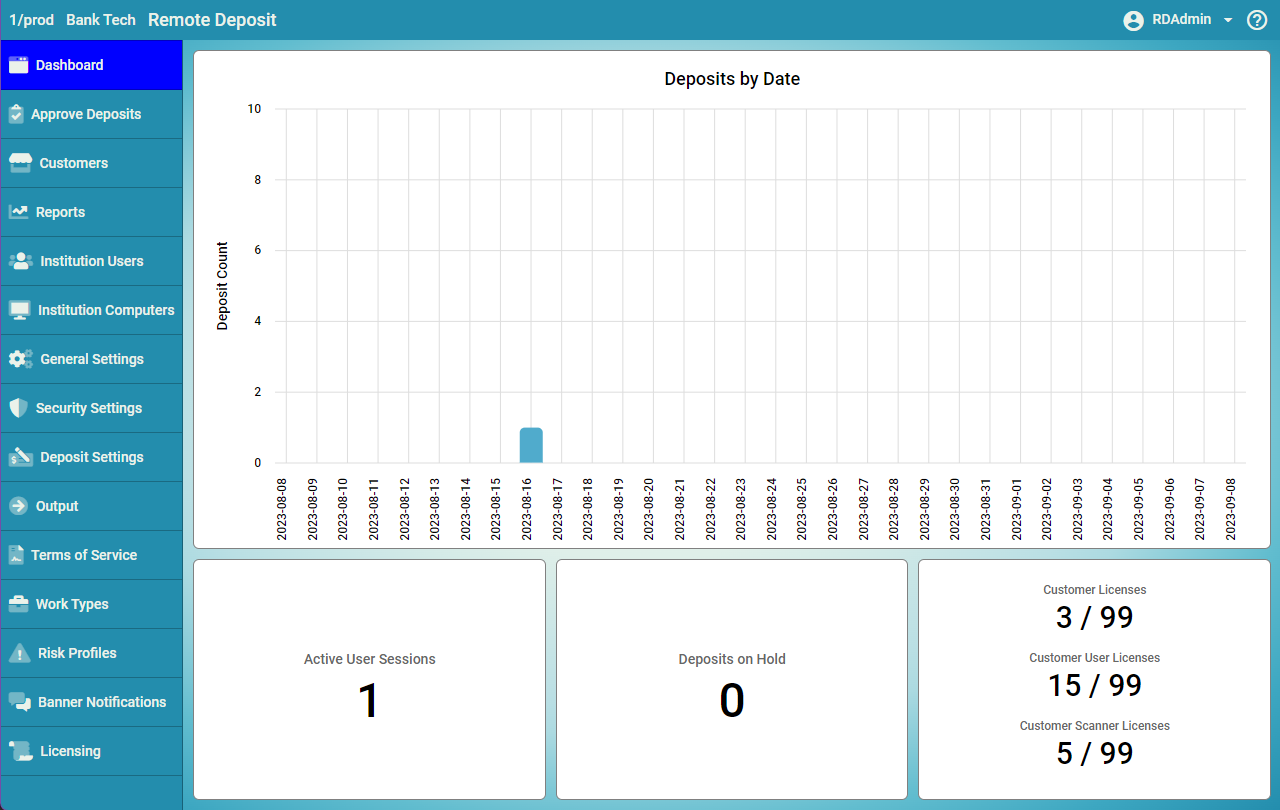The image size is (1280, 810).
Task: Click the Institution Computers monitor icon
Action: (21, 310)
